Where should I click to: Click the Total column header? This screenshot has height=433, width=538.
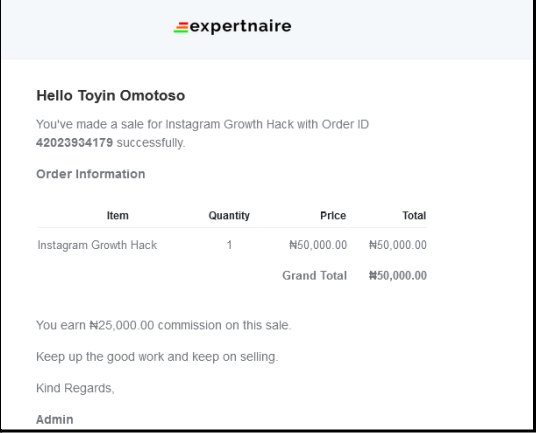414,215
